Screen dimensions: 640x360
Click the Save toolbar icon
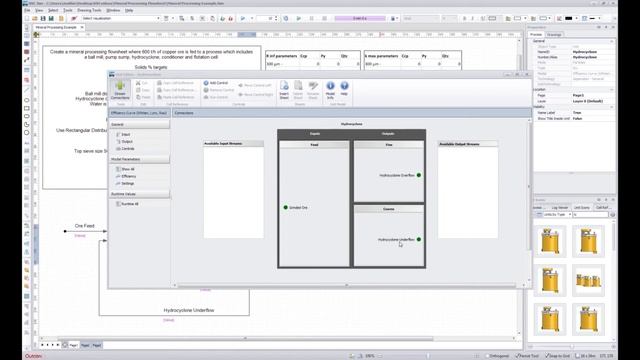pyautogui.click(x=43, y=18)
